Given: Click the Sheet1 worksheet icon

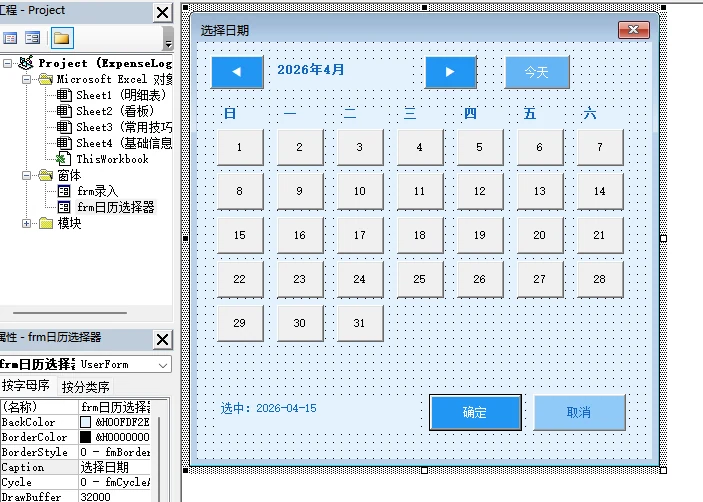Looking at the screenshot, I should click(64, 95).
